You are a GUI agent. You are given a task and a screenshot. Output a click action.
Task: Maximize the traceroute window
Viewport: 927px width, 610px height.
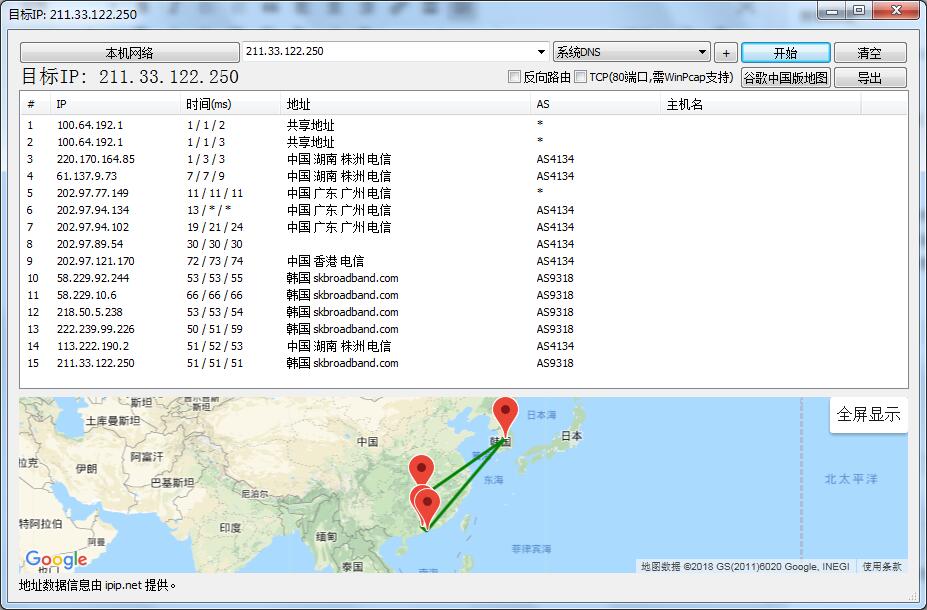(859, 11)
